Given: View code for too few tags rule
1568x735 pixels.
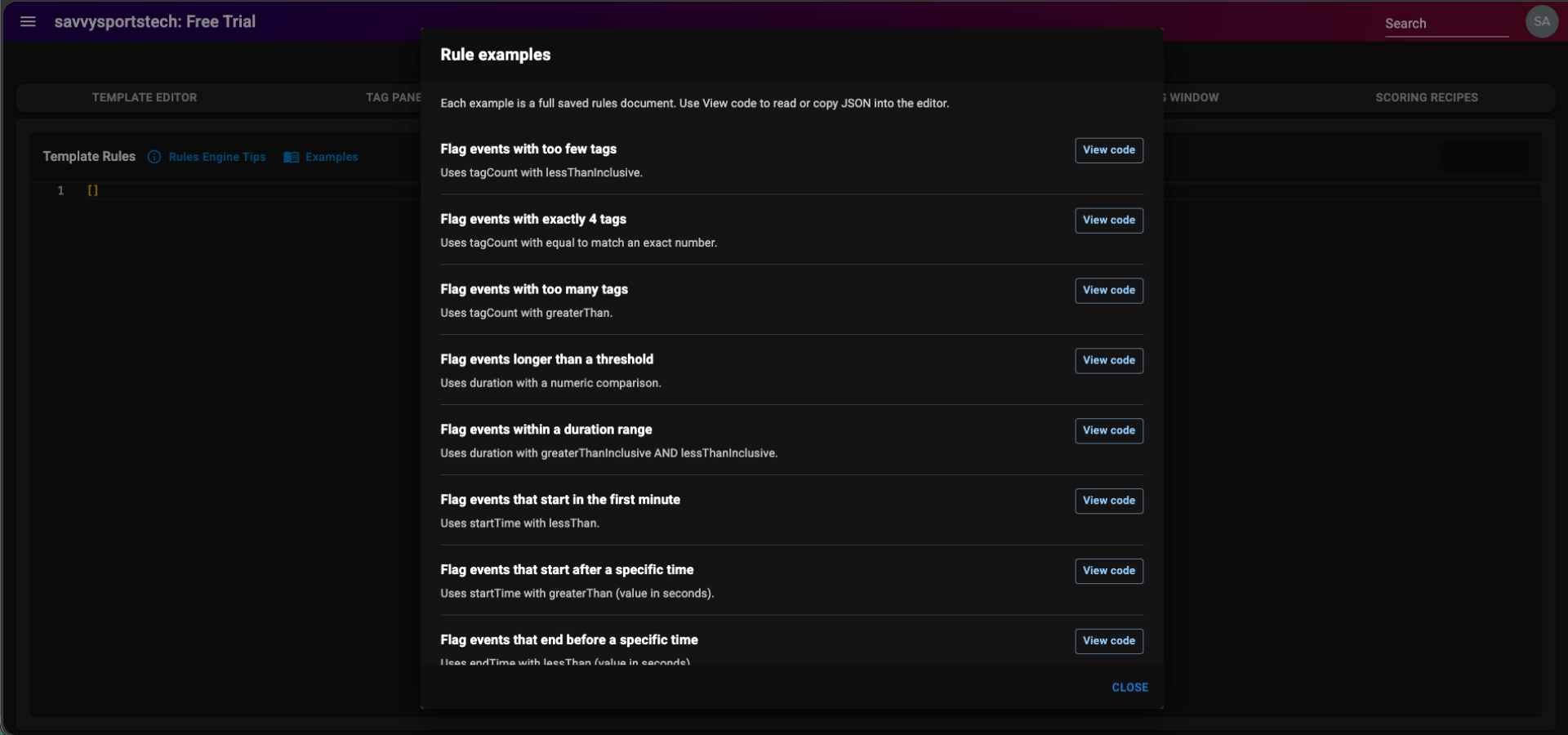Looking at the screenshot, I should click(1108, 150).
